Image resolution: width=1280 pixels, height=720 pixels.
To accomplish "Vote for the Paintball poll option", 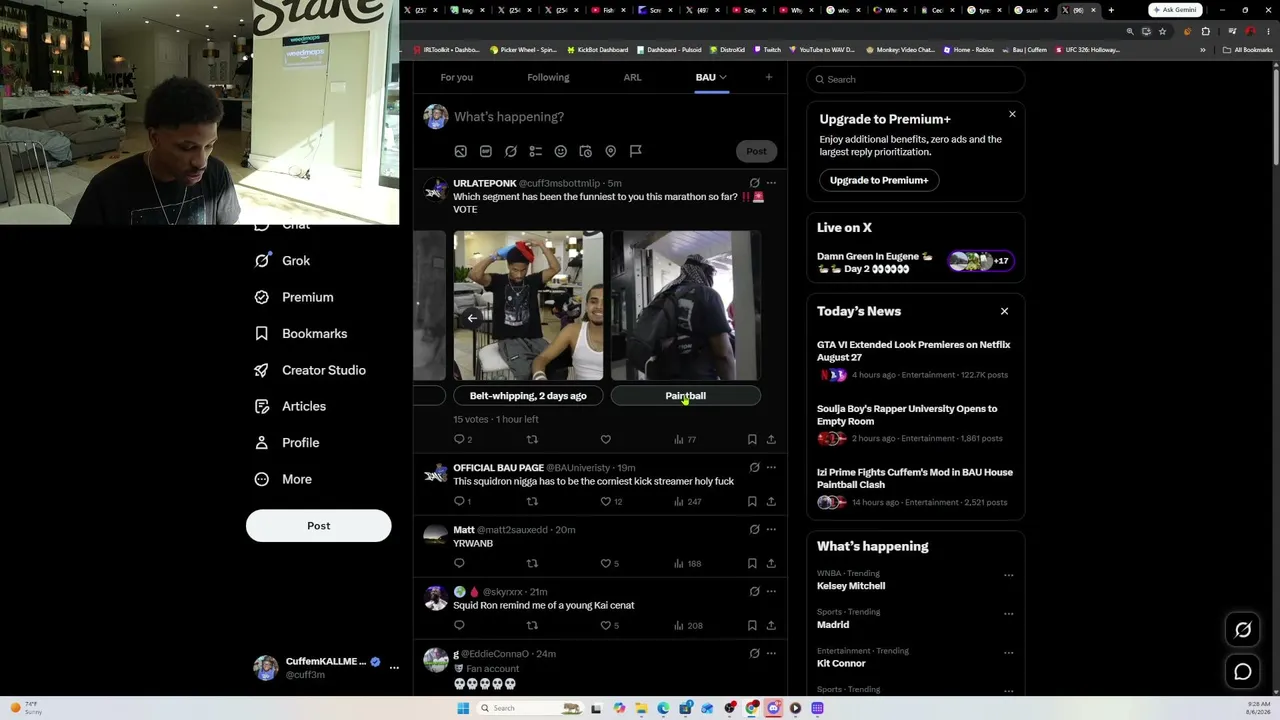I will coord(685,396).
